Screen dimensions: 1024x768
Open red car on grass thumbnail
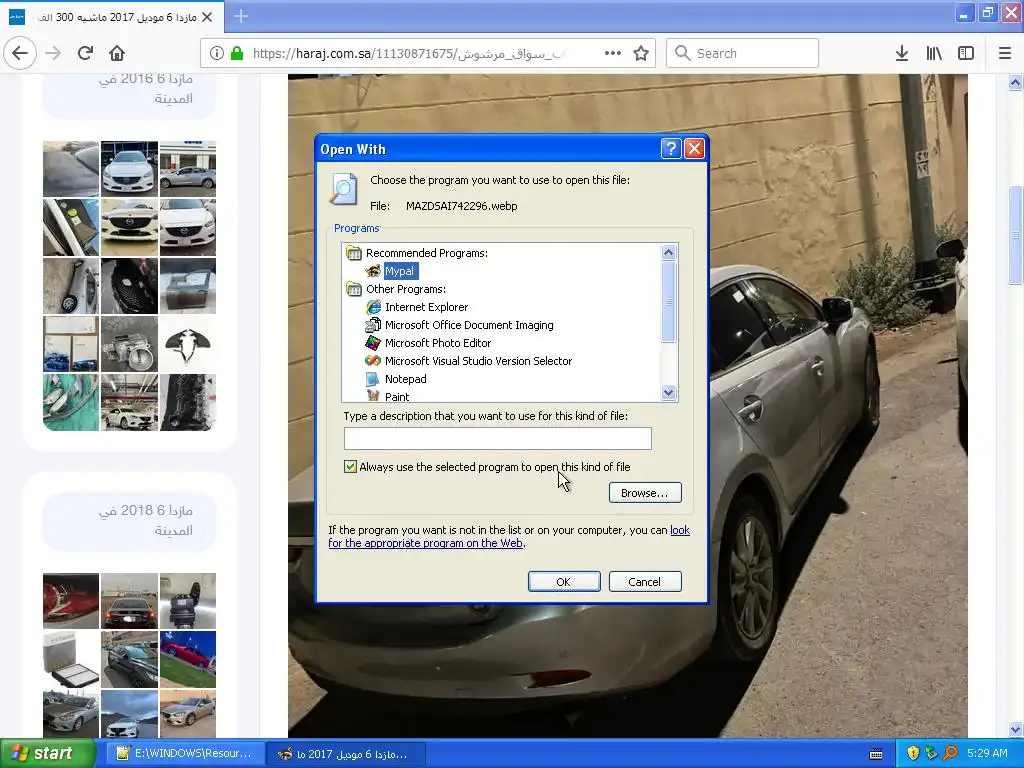click(187, 659)
